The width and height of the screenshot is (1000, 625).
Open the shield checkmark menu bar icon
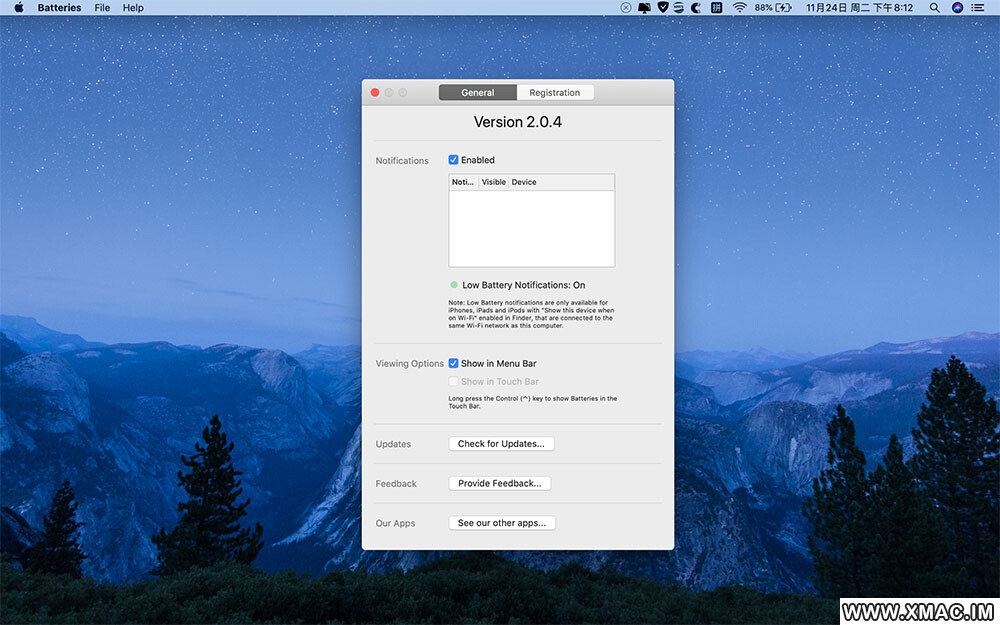(663, 8)
